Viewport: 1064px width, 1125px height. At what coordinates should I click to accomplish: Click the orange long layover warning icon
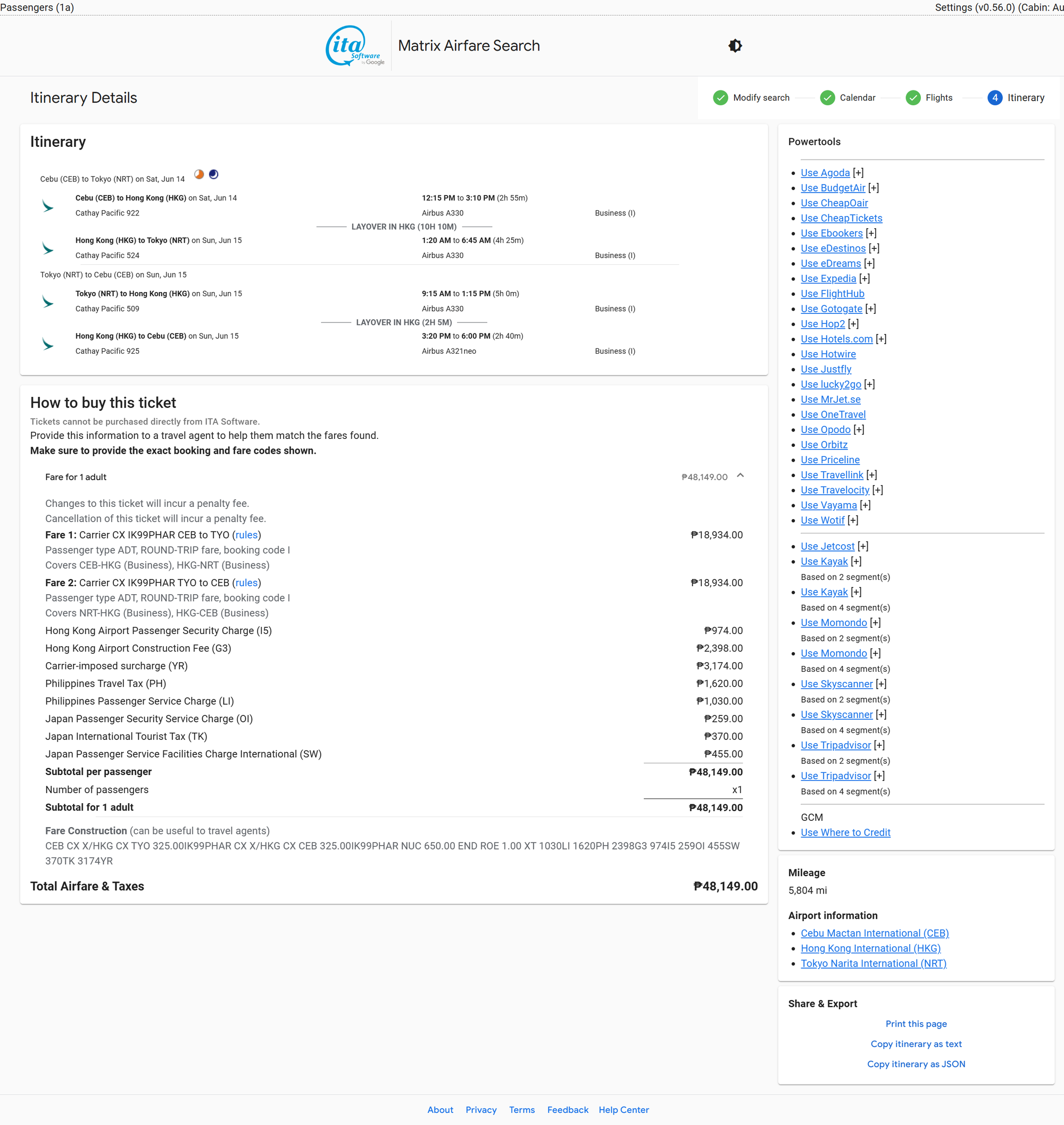point(199,174)
